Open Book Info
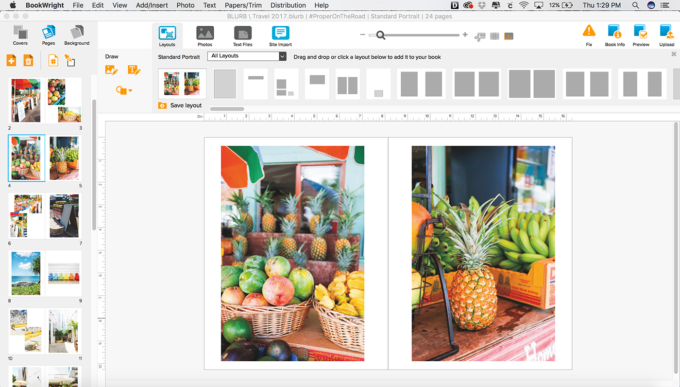This screenshot has width=680, height=387. [615, 35]
